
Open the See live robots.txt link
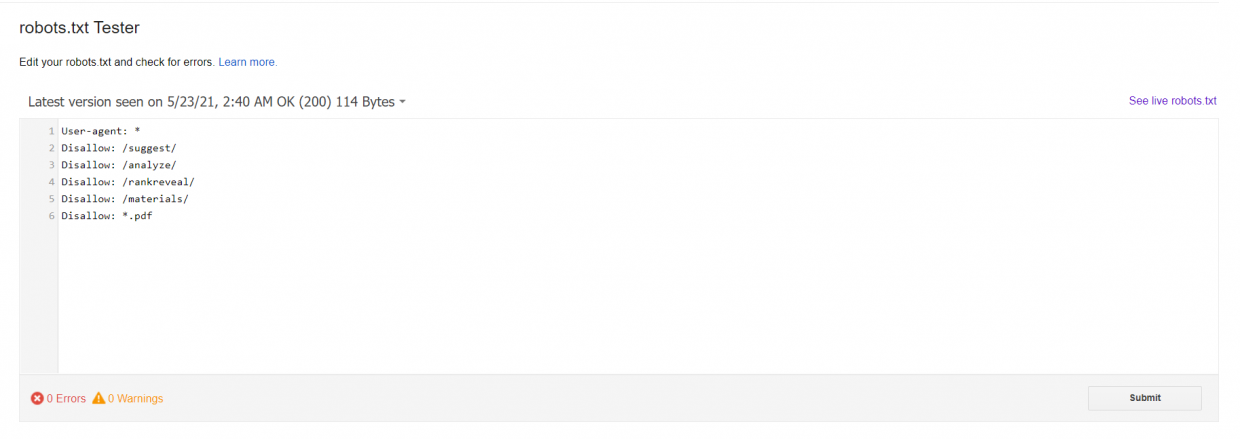pos(1172,101)
